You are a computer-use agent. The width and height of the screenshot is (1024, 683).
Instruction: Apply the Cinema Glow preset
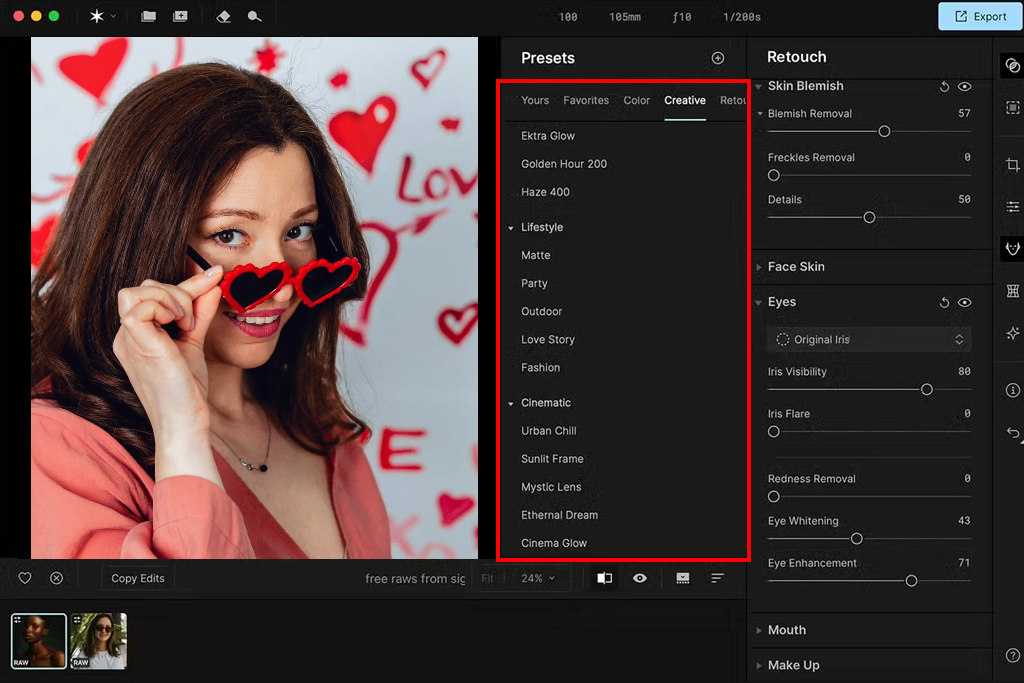[554, 543]
